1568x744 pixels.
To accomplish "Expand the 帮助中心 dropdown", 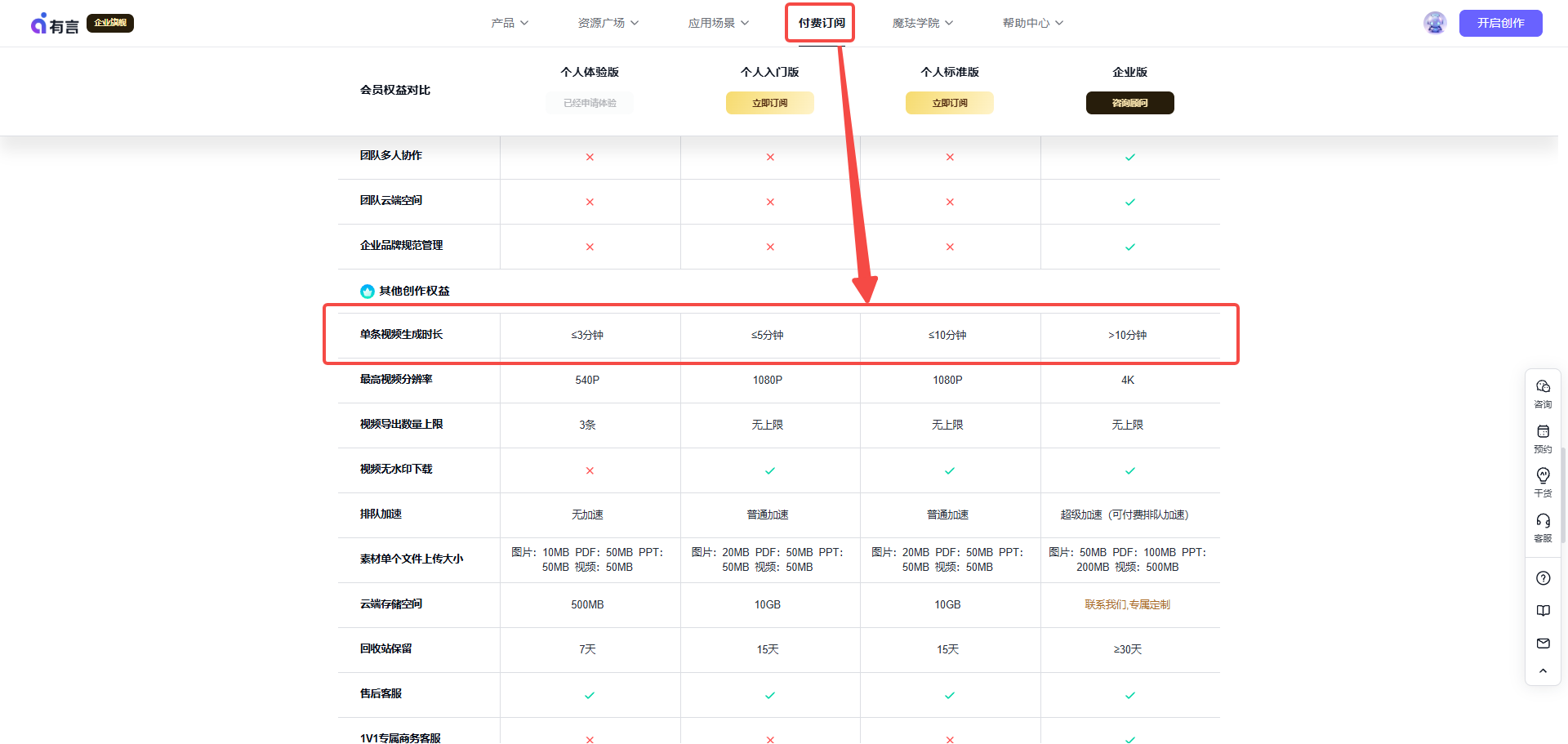I will [1031, 23].
